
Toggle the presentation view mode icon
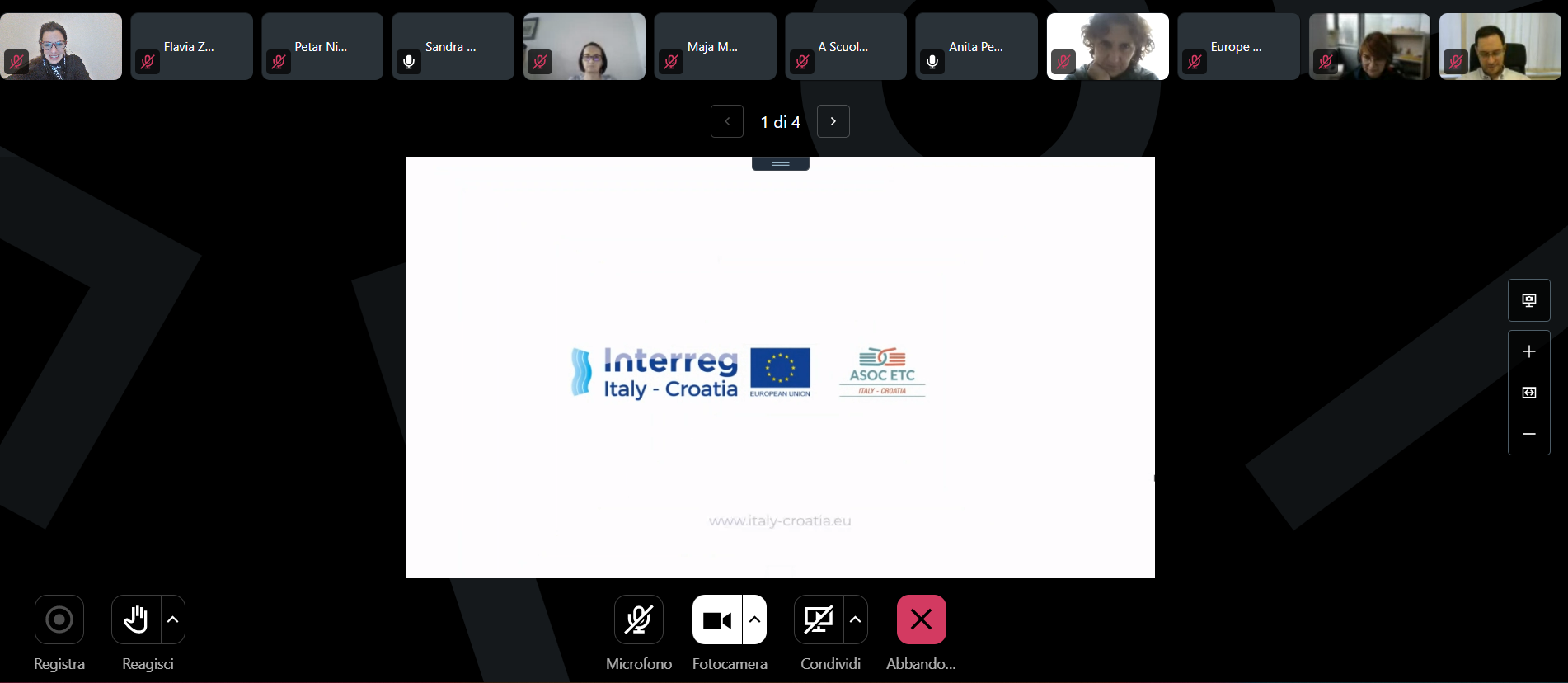coord(1529,300)
